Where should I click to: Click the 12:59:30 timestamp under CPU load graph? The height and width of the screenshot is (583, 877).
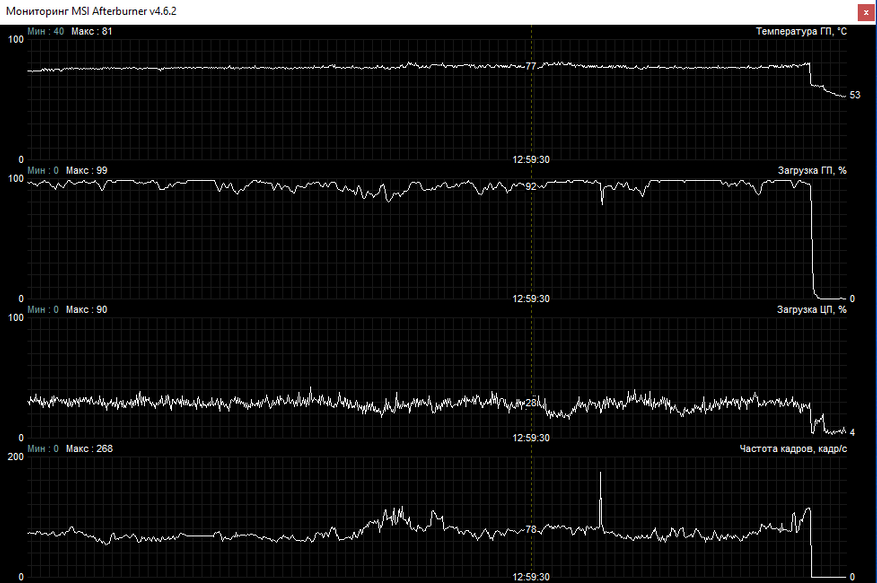[x=531, y=438]
